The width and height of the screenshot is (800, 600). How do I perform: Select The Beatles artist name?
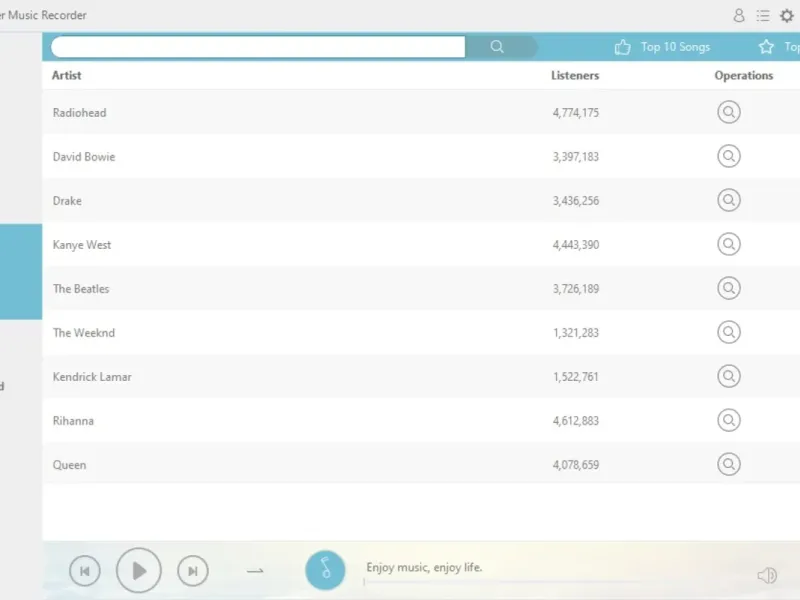(81, 289)
